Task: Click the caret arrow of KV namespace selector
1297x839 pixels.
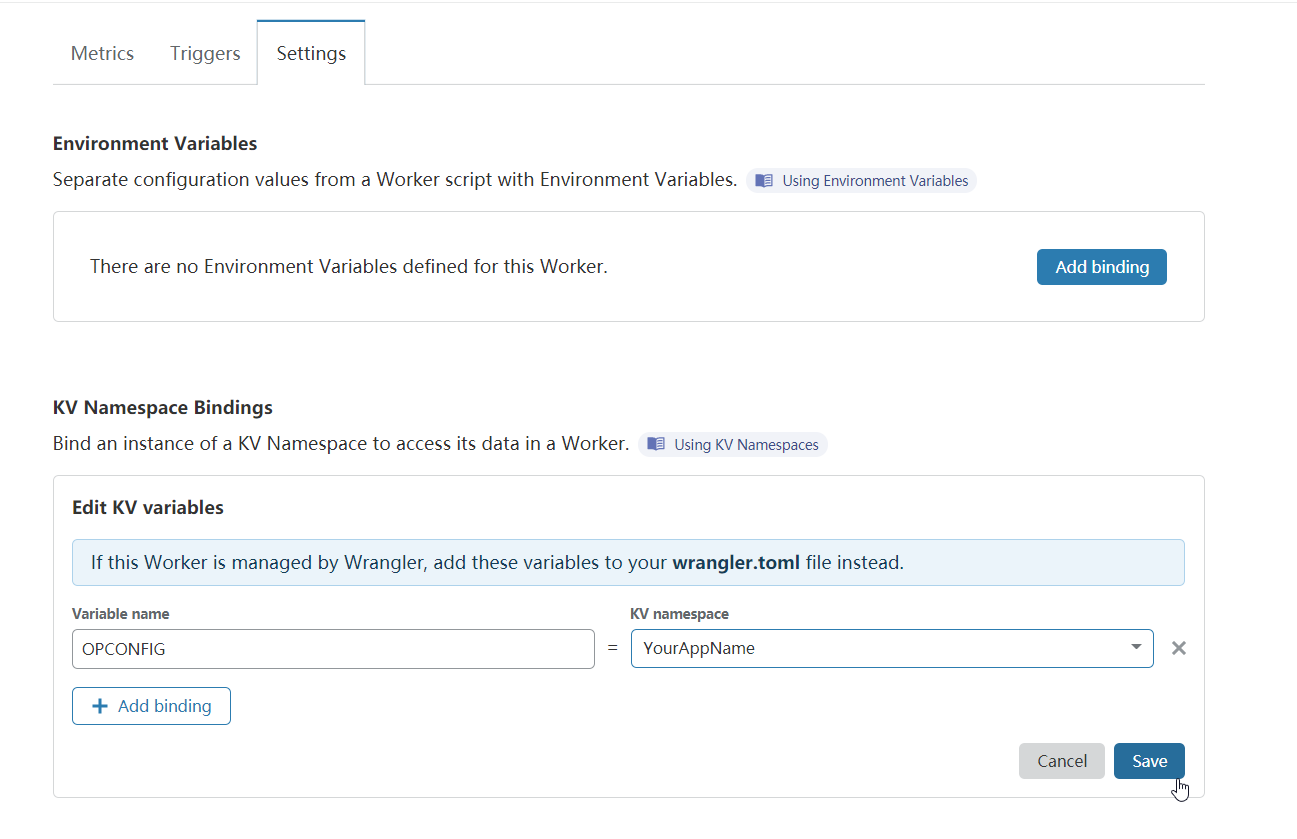Action: tap(1136, 648)
